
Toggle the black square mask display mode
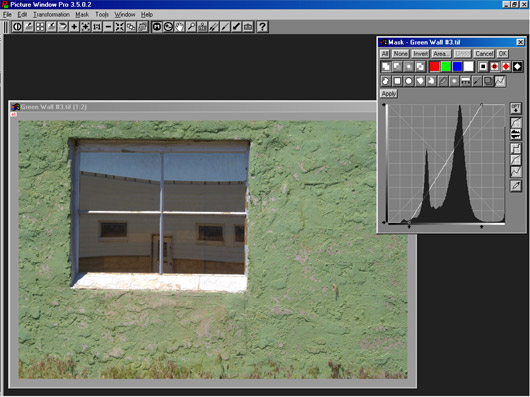(483, 67)
